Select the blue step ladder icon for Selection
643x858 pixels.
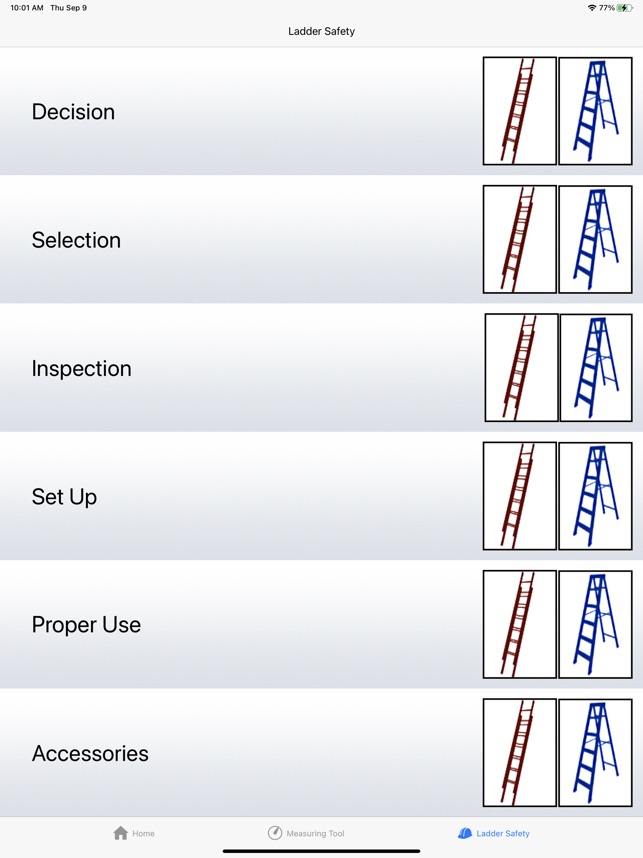pyautogui.click(x=596, y=239)
